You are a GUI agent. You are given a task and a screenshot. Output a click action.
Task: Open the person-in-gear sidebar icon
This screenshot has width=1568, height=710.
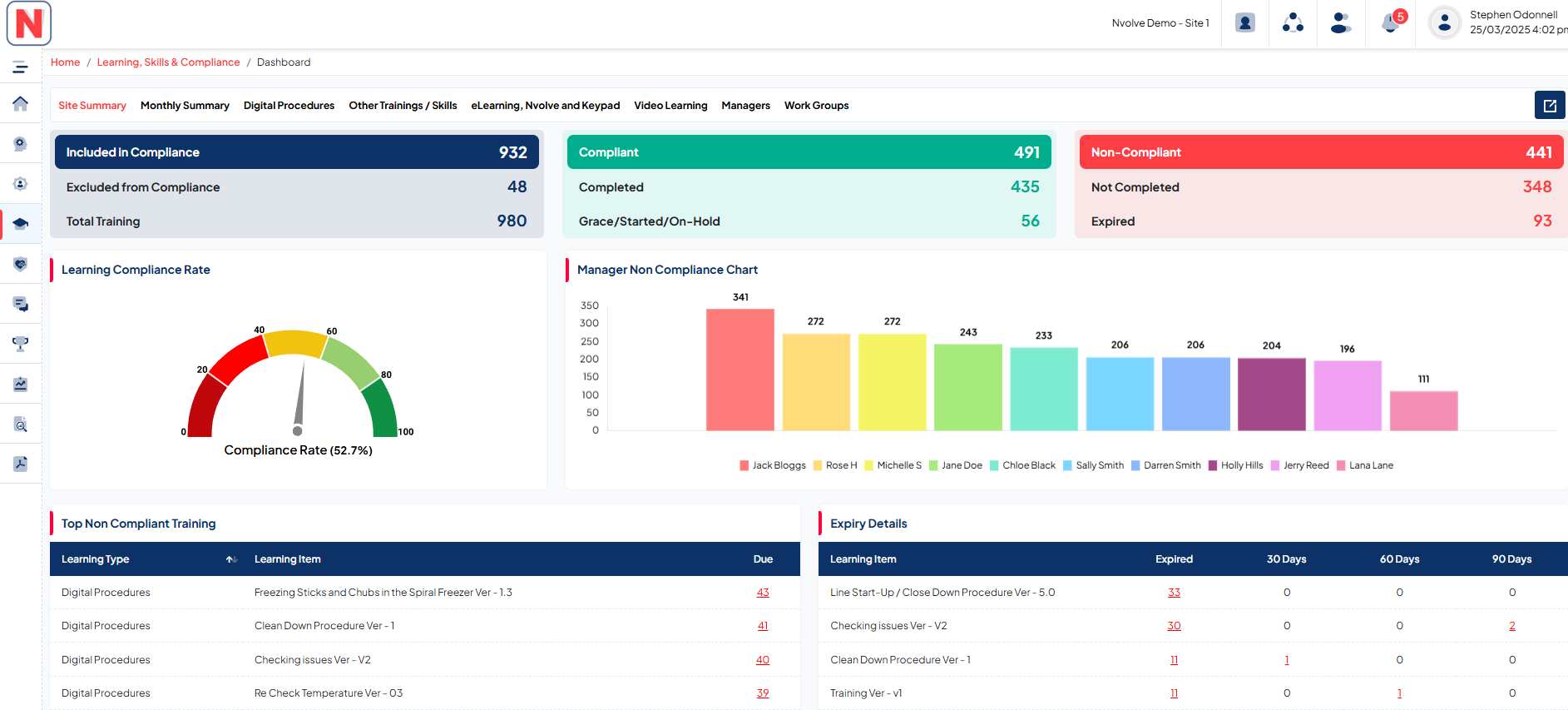[21, 184]
